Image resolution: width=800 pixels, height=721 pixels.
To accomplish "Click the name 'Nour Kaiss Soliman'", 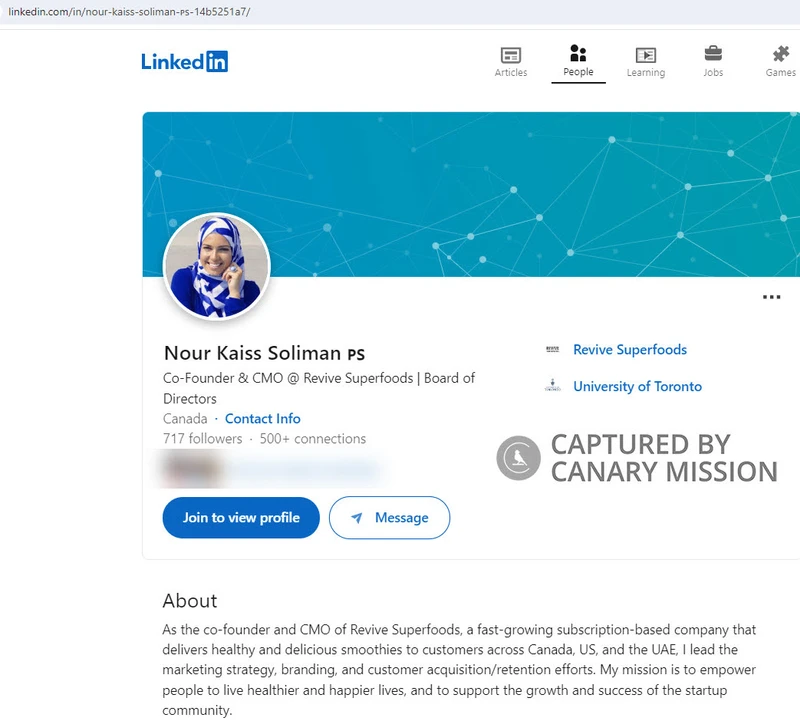I will (253, 353).
